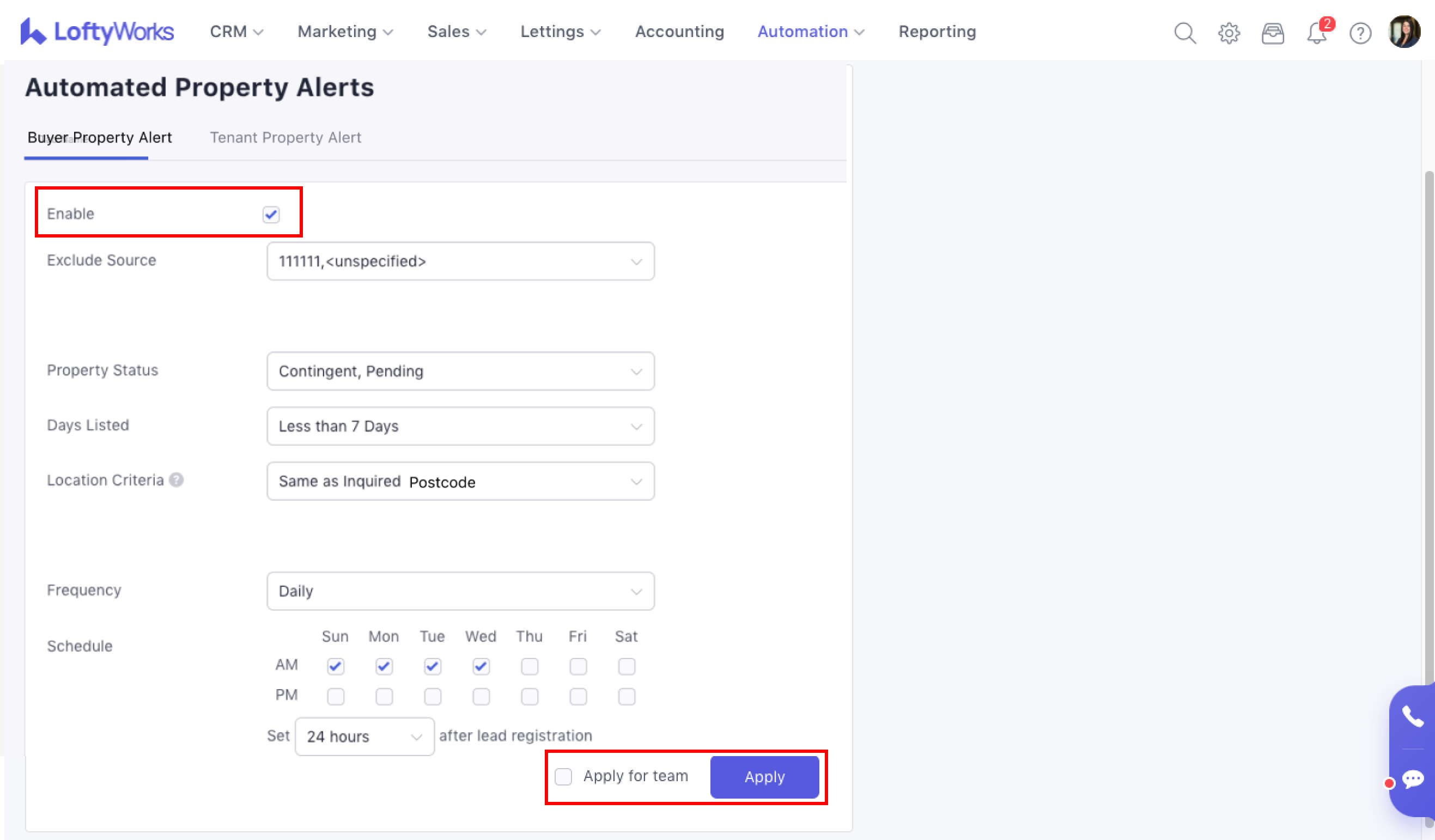Check the Apply for team checkbox
The image size is (1435, 840).
click(x=563, y=777)
